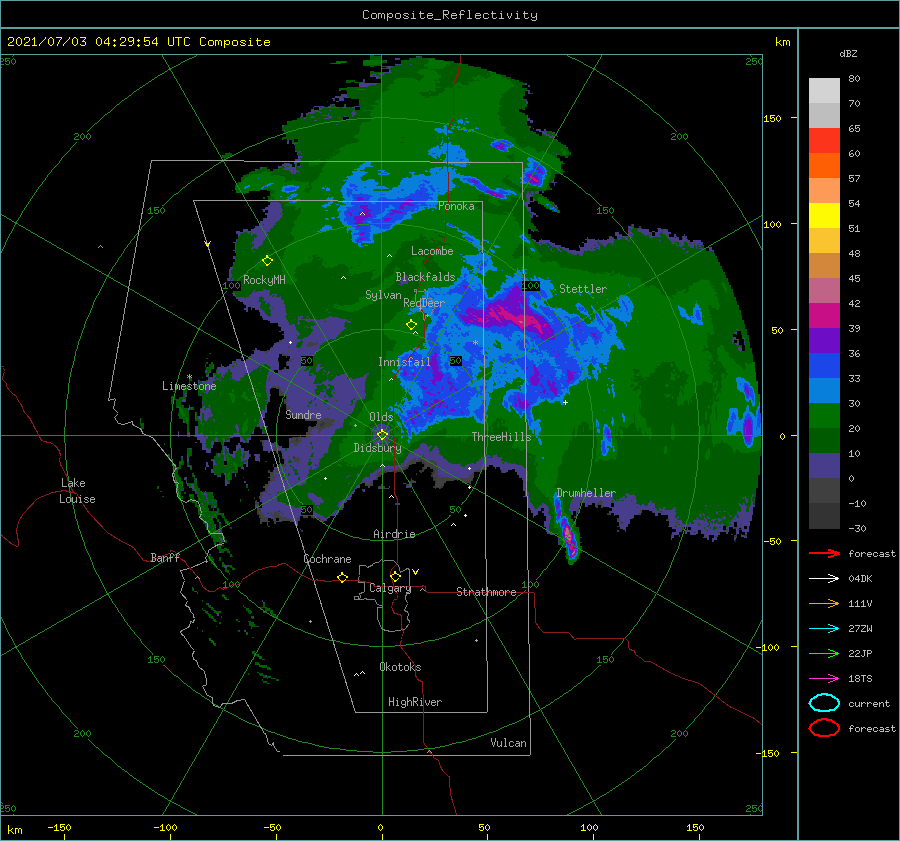Image resolution: width=900 pixels, height=841 pixels.
Task: Click the Strathmore town label
Action: [x=486, y=592]
